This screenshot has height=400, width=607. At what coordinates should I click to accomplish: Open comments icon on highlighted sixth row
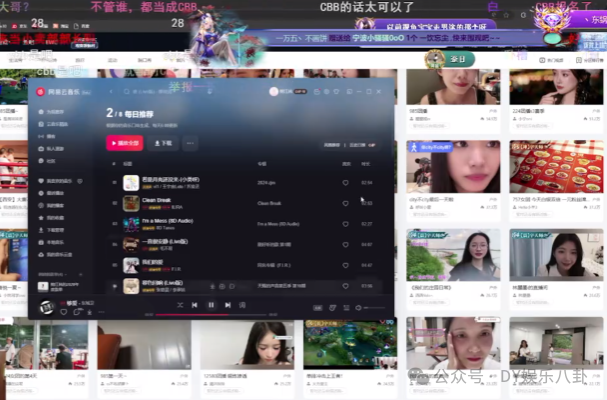click(232, 287)
